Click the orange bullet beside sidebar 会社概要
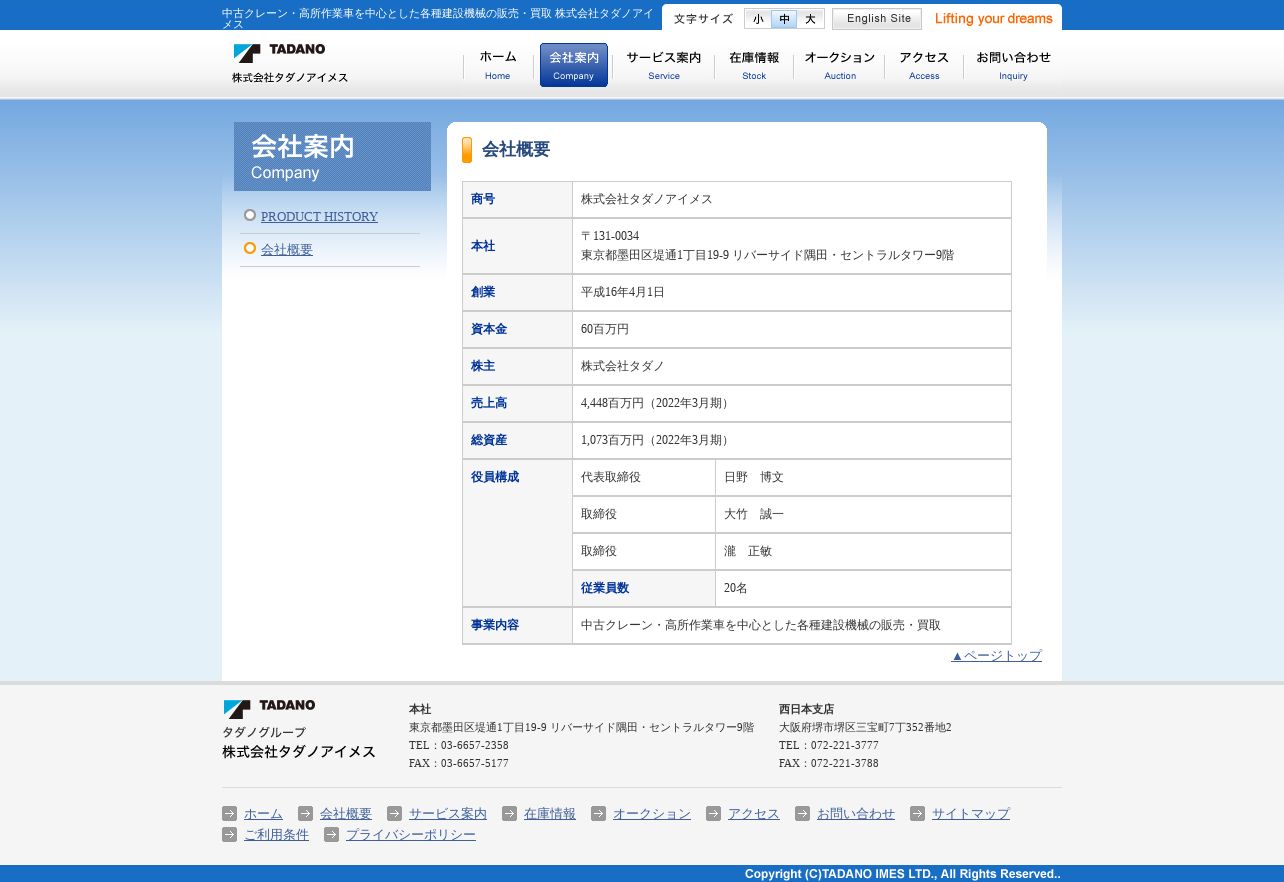 (x=250, y=248)
